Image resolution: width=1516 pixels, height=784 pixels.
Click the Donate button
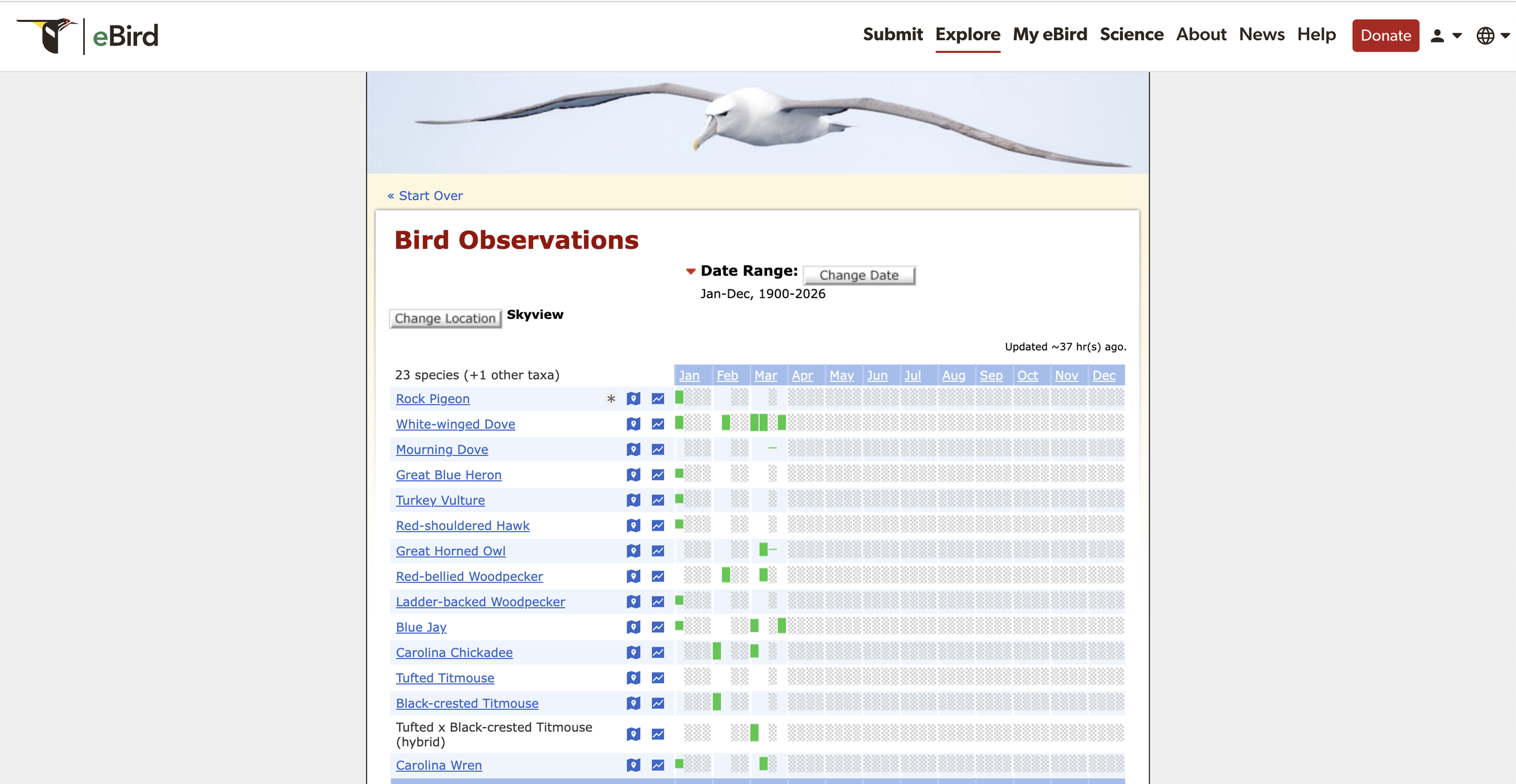point(1385,36)
